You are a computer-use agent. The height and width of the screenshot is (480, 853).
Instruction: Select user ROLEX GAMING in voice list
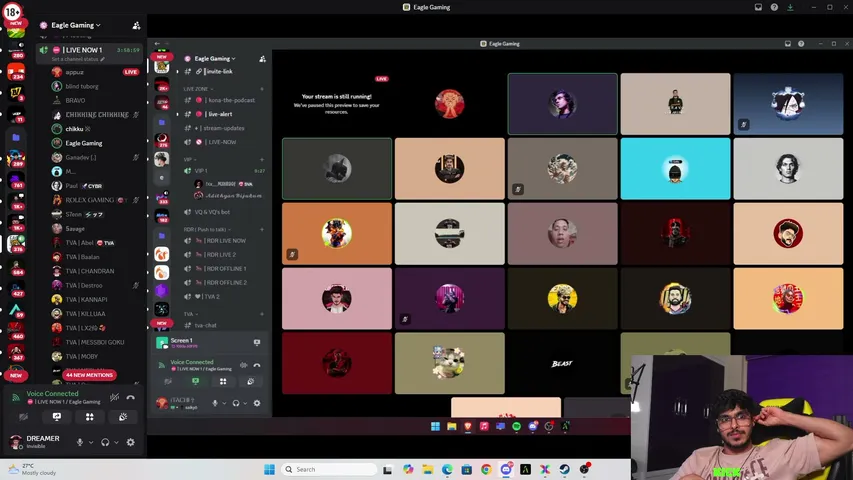[96, 200]
